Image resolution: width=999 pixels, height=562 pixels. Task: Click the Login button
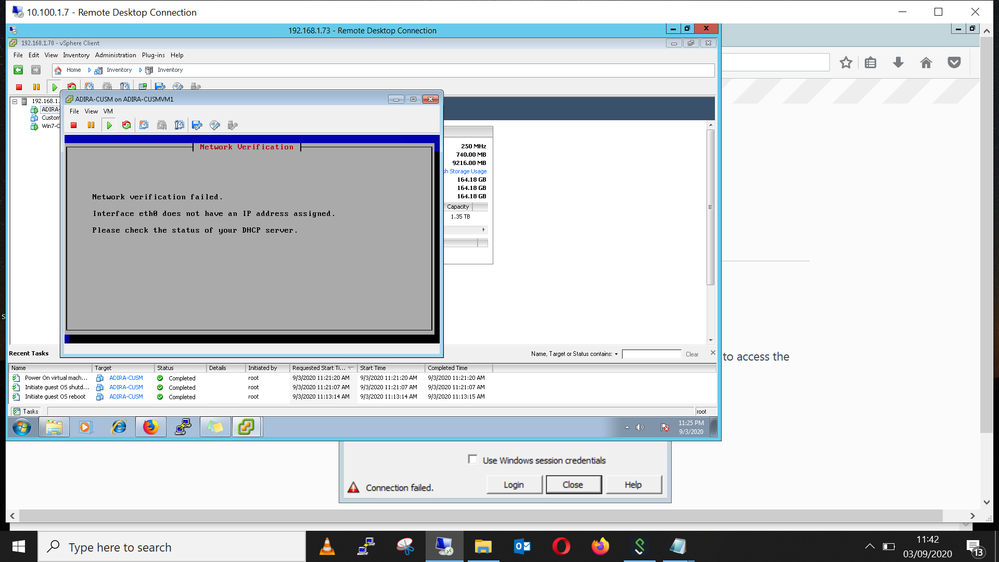pos(514,485)
